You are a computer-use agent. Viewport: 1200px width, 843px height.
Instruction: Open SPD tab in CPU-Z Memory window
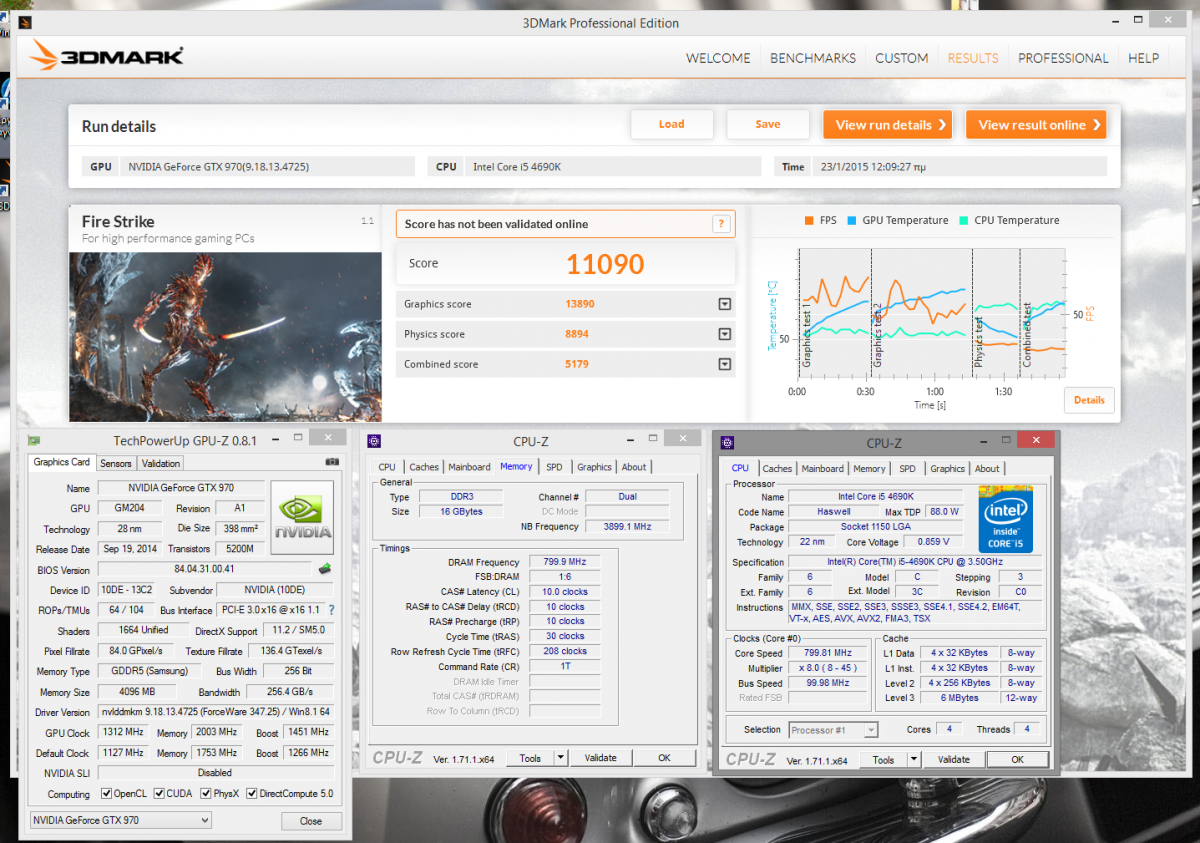(x=554, y=467)
